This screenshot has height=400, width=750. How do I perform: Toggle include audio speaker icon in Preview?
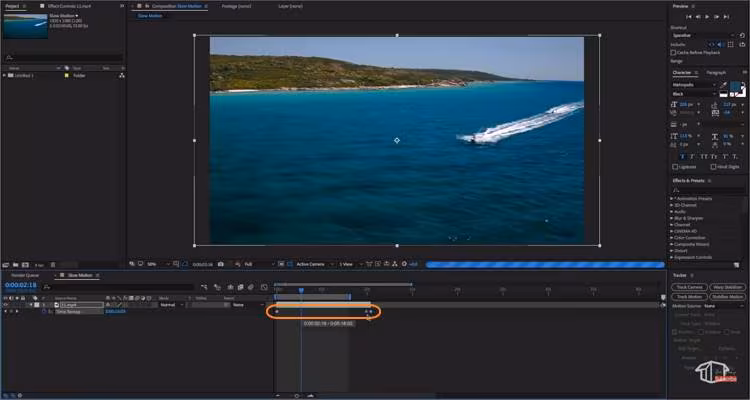pos(721,44)
